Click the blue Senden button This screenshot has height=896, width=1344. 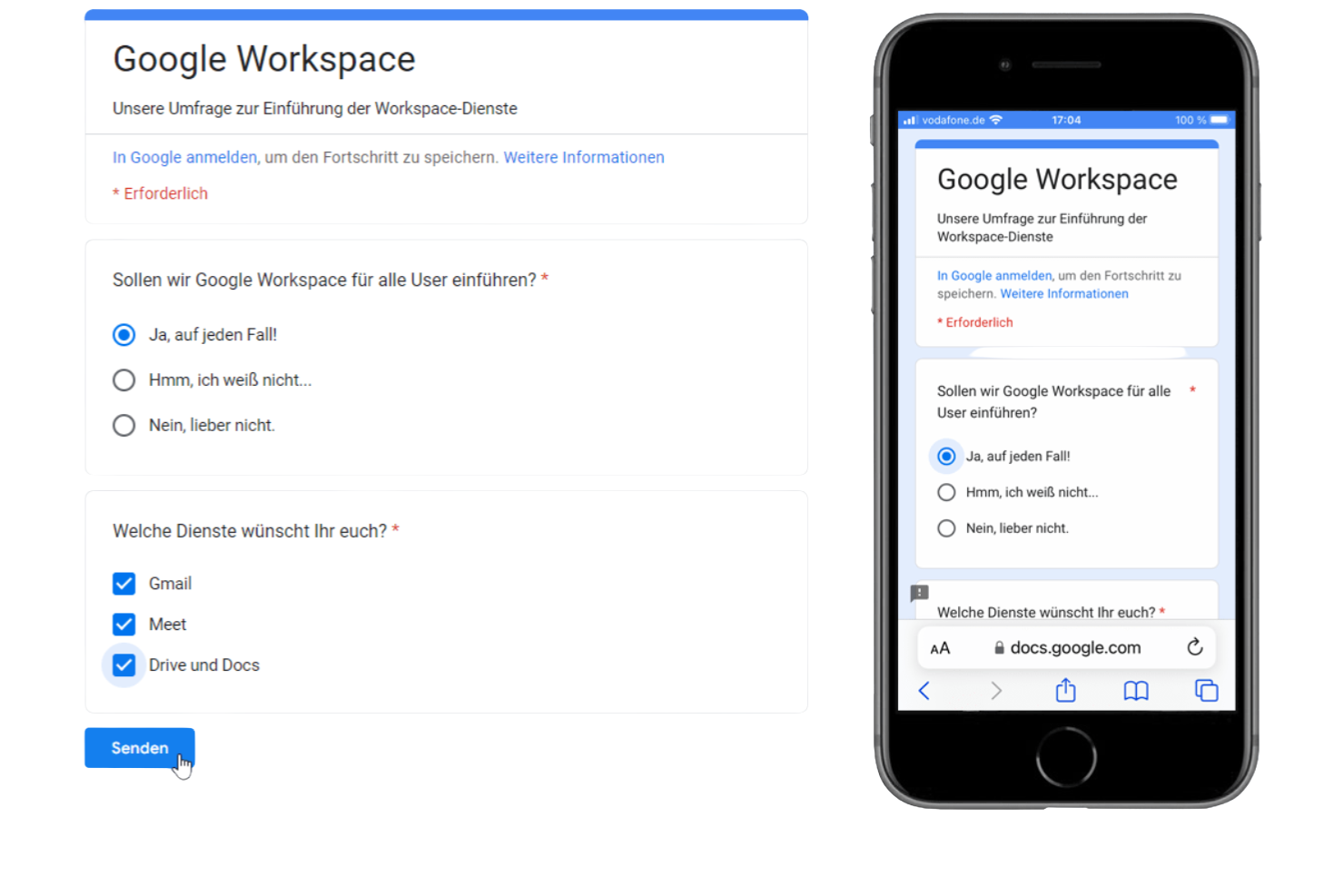pos(139,747)
